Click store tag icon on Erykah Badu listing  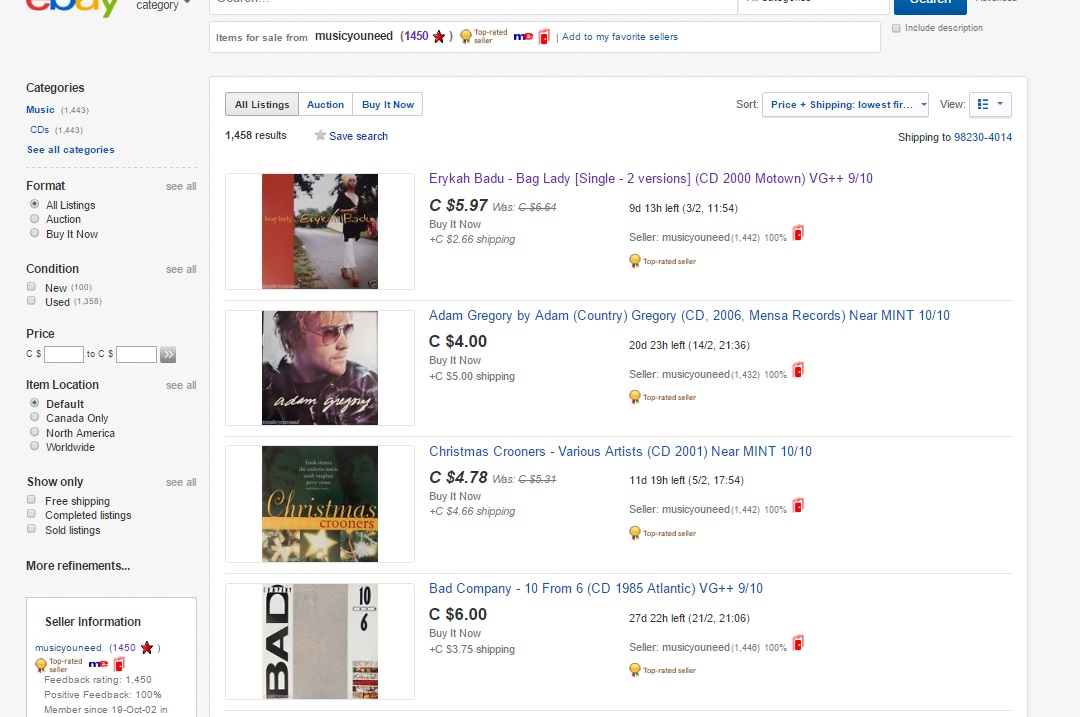click(x=798, y=233)
